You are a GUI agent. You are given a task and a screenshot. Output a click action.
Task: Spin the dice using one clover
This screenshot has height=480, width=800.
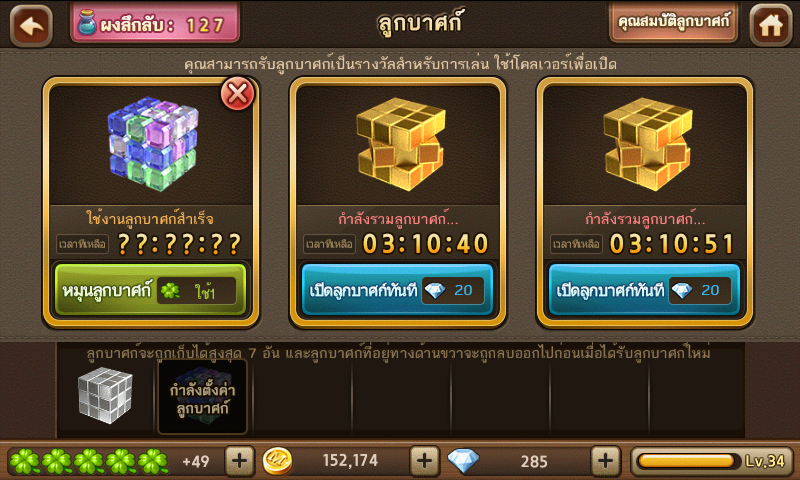pos(151,290)
